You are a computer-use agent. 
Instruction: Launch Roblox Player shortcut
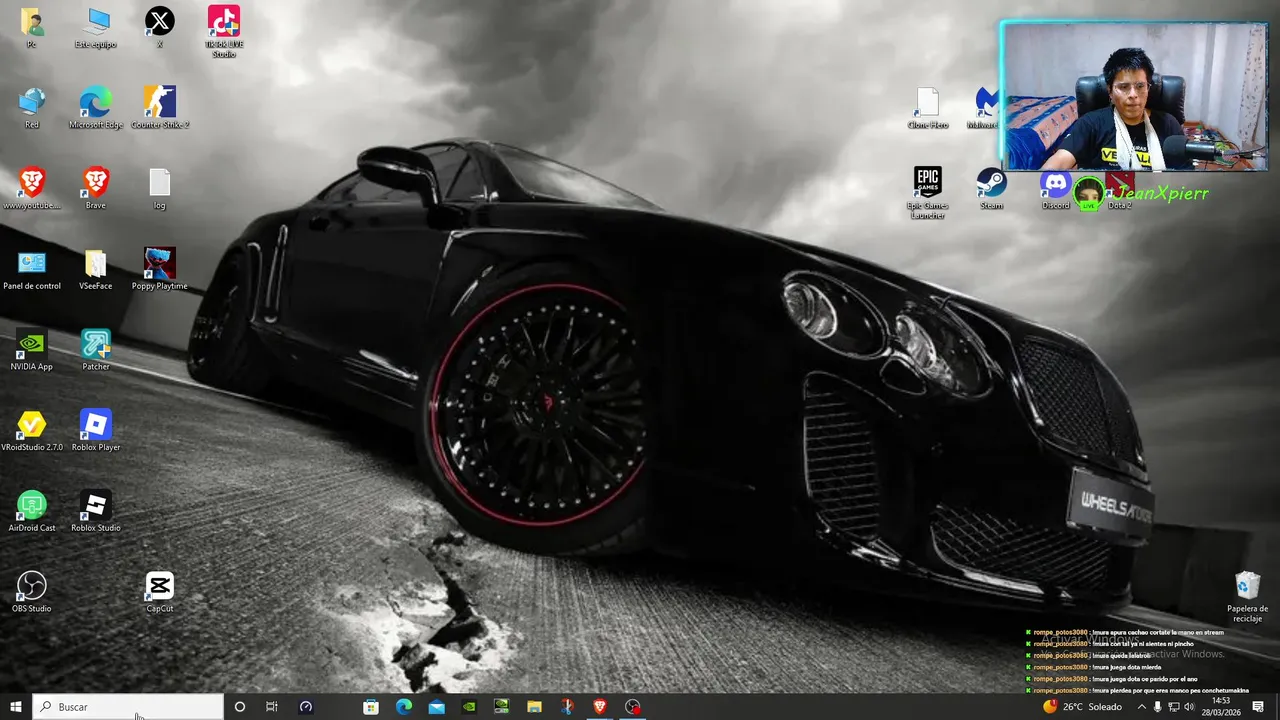96,431
